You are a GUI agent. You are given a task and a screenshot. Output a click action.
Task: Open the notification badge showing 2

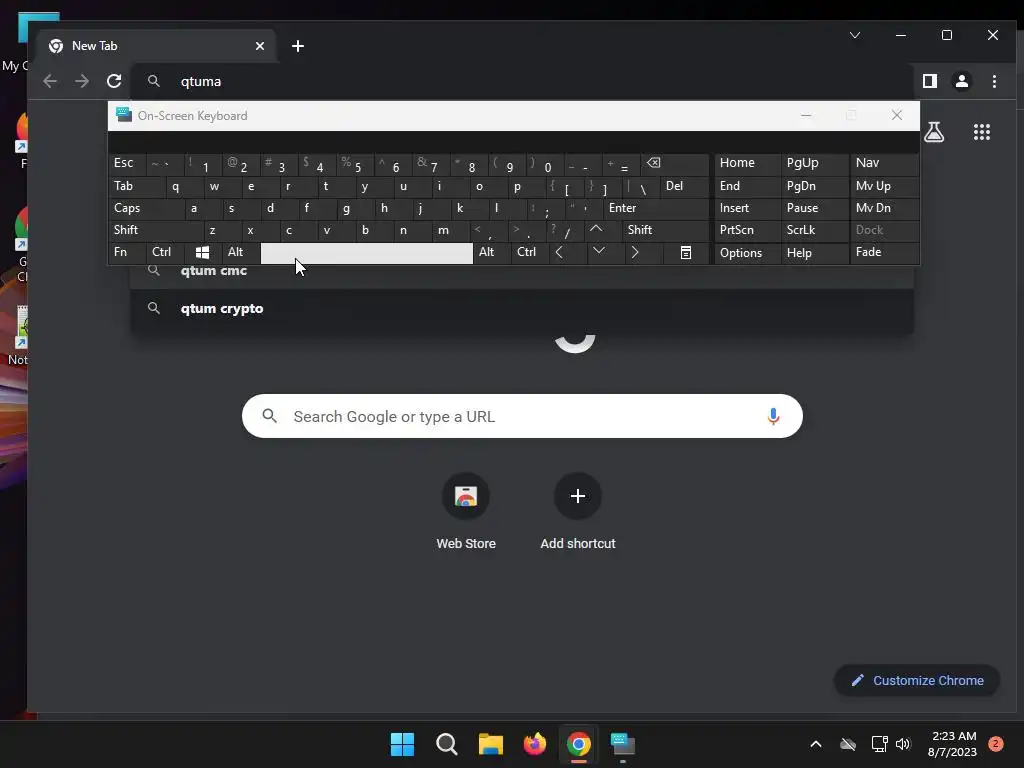995,744
